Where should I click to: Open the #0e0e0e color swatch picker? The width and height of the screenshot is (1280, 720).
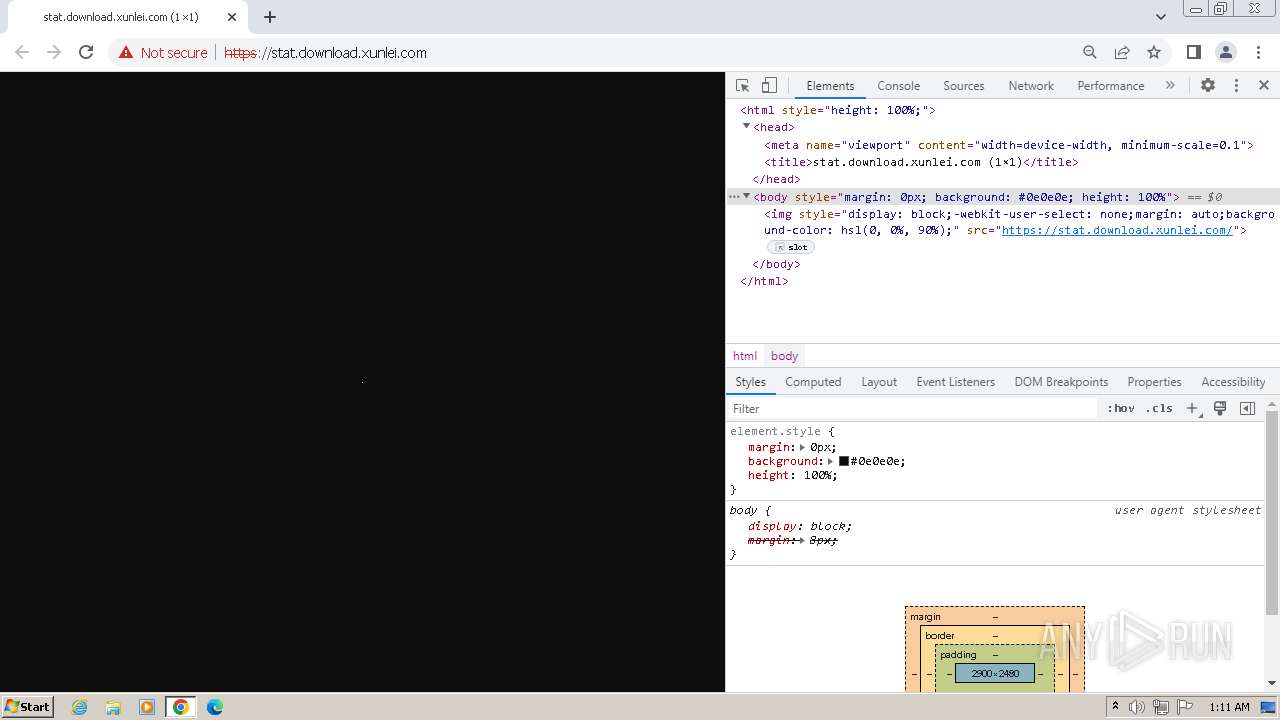coord(844,461)
